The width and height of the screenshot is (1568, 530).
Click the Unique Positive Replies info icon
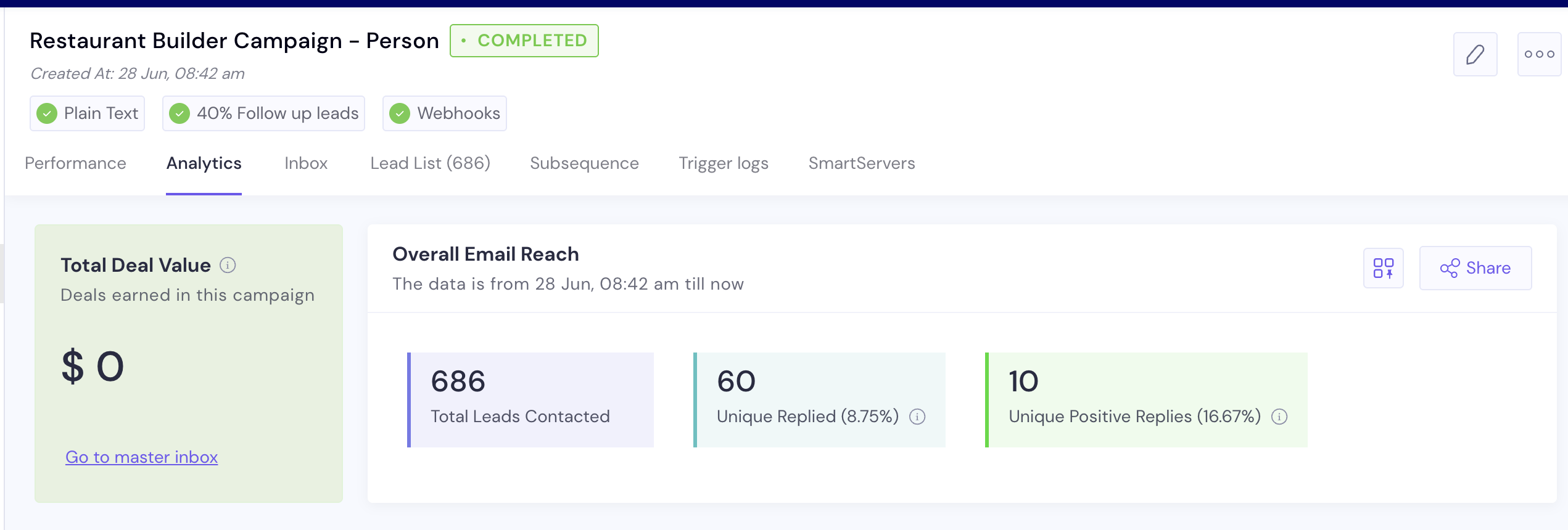click(1280, 417)
